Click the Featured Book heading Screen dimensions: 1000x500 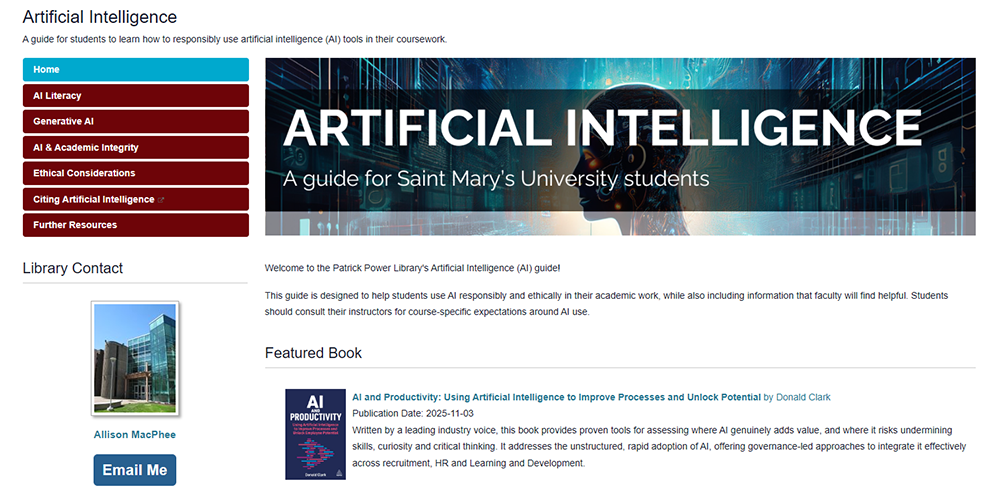[313, 353]
